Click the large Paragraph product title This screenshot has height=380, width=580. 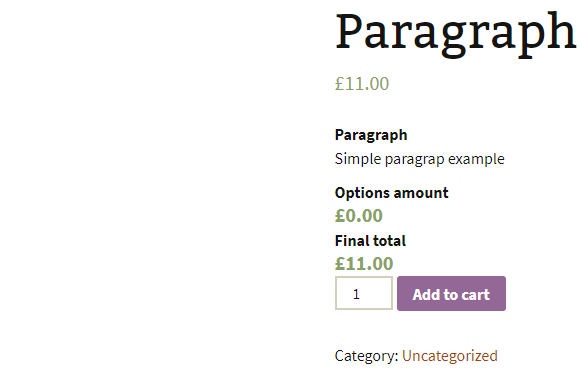pos(455,33)
